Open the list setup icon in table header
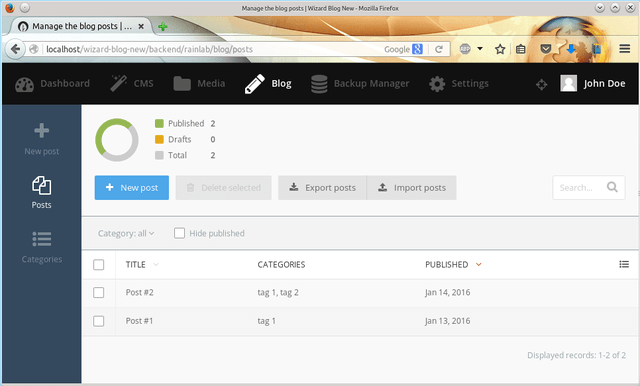 [x=624, y=264]
